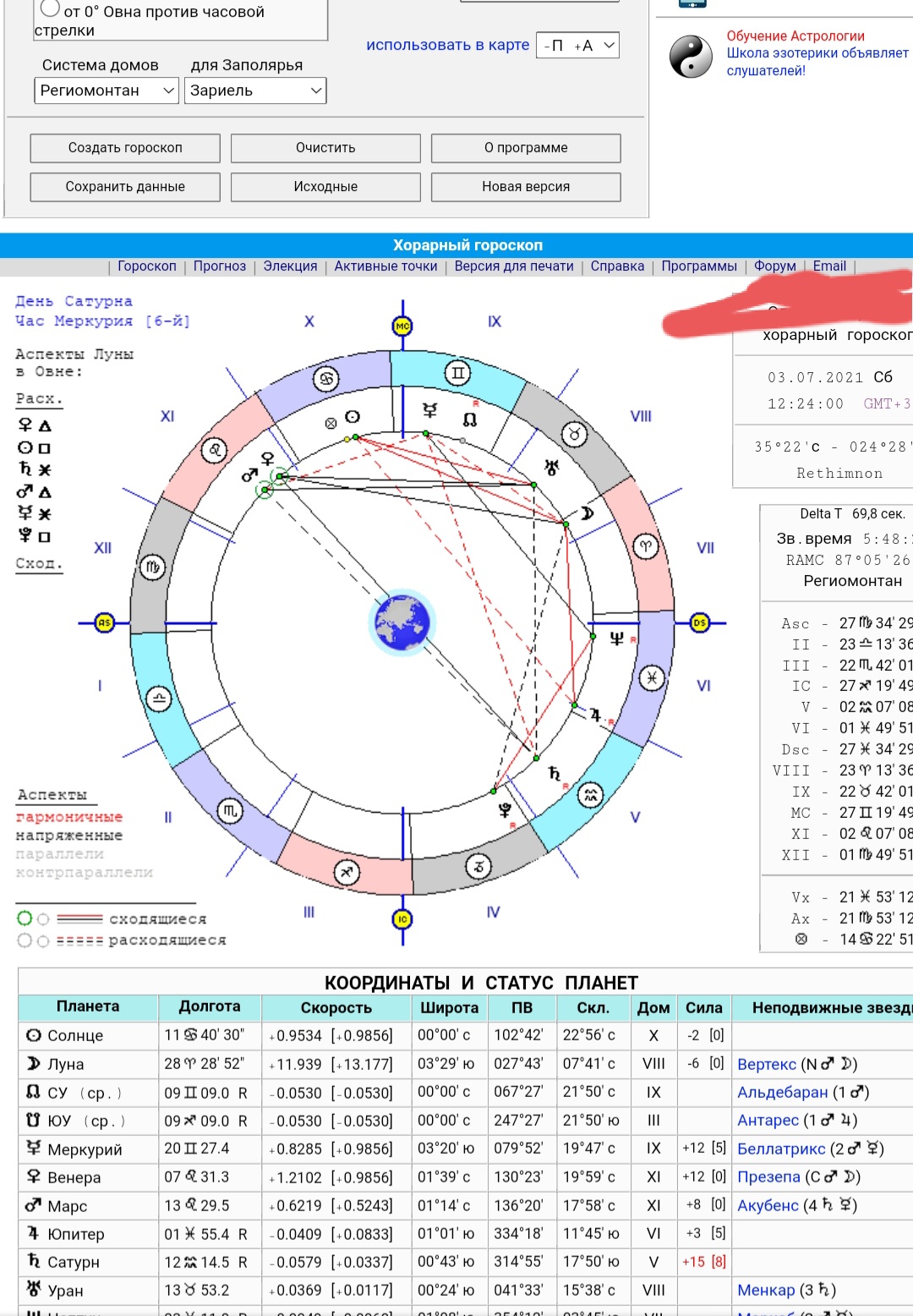Click the Новая версия button

[526, 187]
